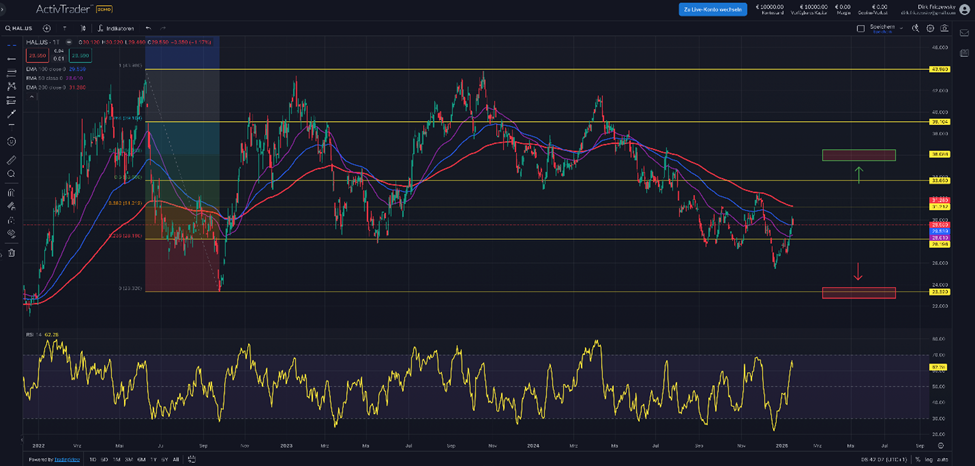Select the trash delete drawings tool
The height and width of the screenshot is (466, 975).
point(12,253)
